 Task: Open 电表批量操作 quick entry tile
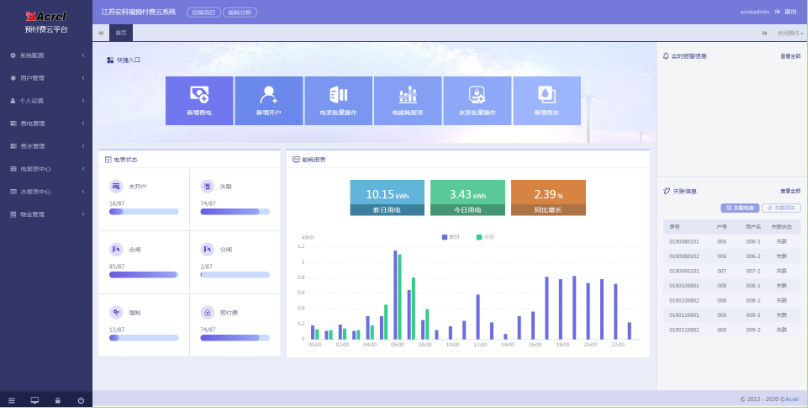[338, 96]
